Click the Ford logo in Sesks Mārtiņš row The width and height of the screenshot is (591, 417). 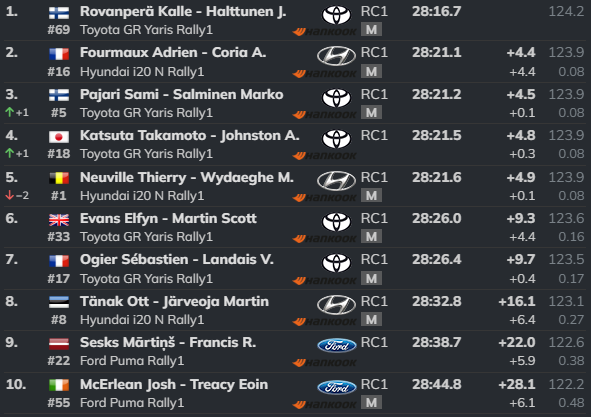click(x=337, y=345)
